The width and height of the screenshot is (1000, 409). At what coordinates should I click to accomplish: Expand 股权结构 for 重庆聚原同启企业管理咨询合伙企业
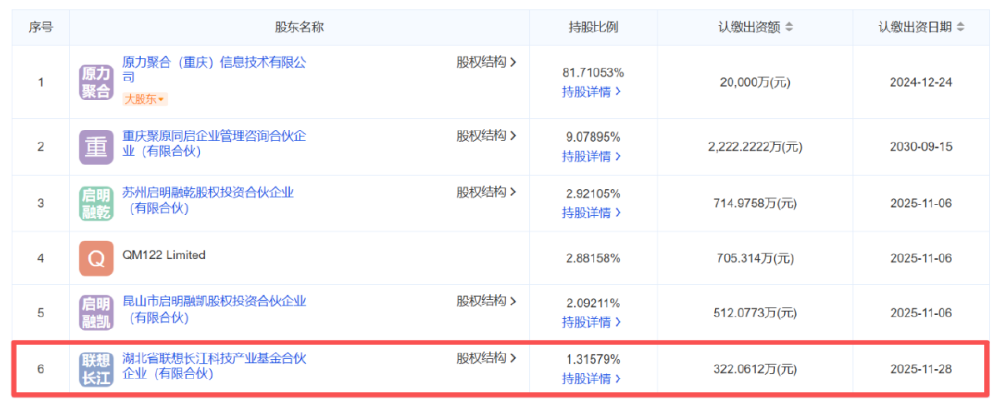[x=486, y=135]
